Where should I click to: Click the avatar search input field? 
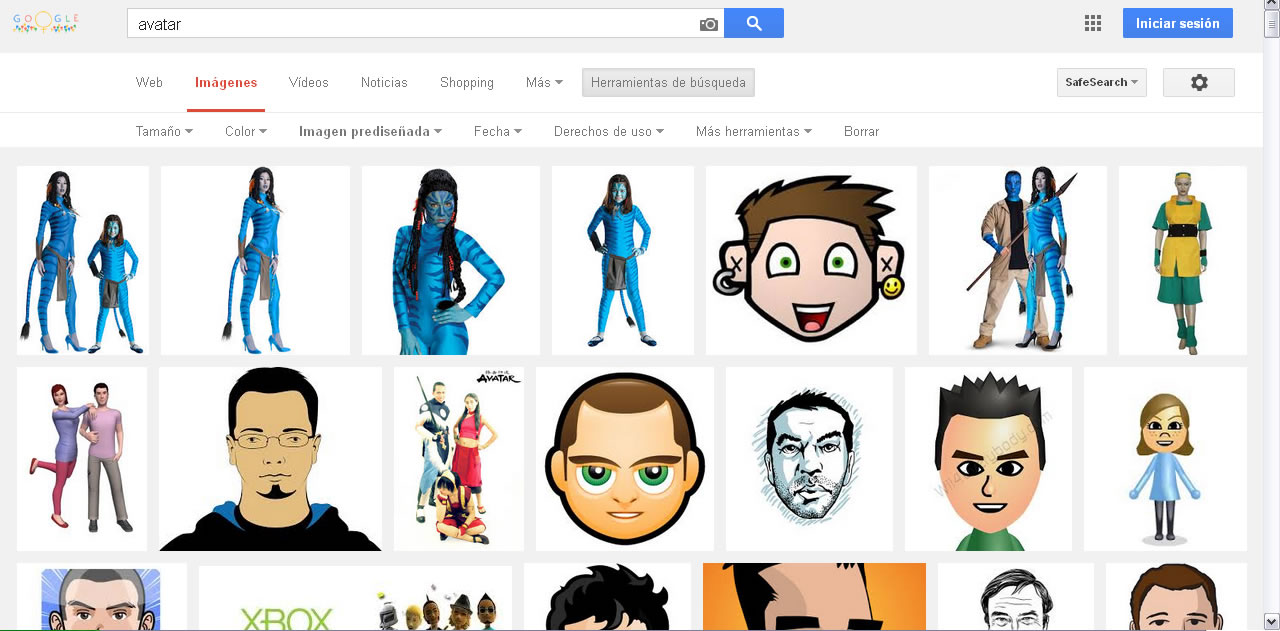pos(410,24)
